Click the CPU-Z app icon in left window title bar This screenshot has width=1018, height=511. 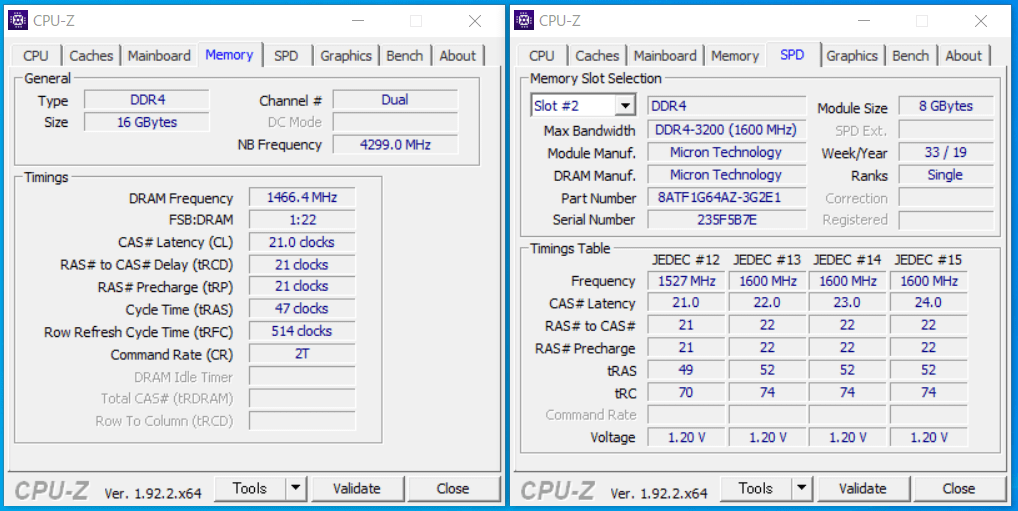[18, 20]
